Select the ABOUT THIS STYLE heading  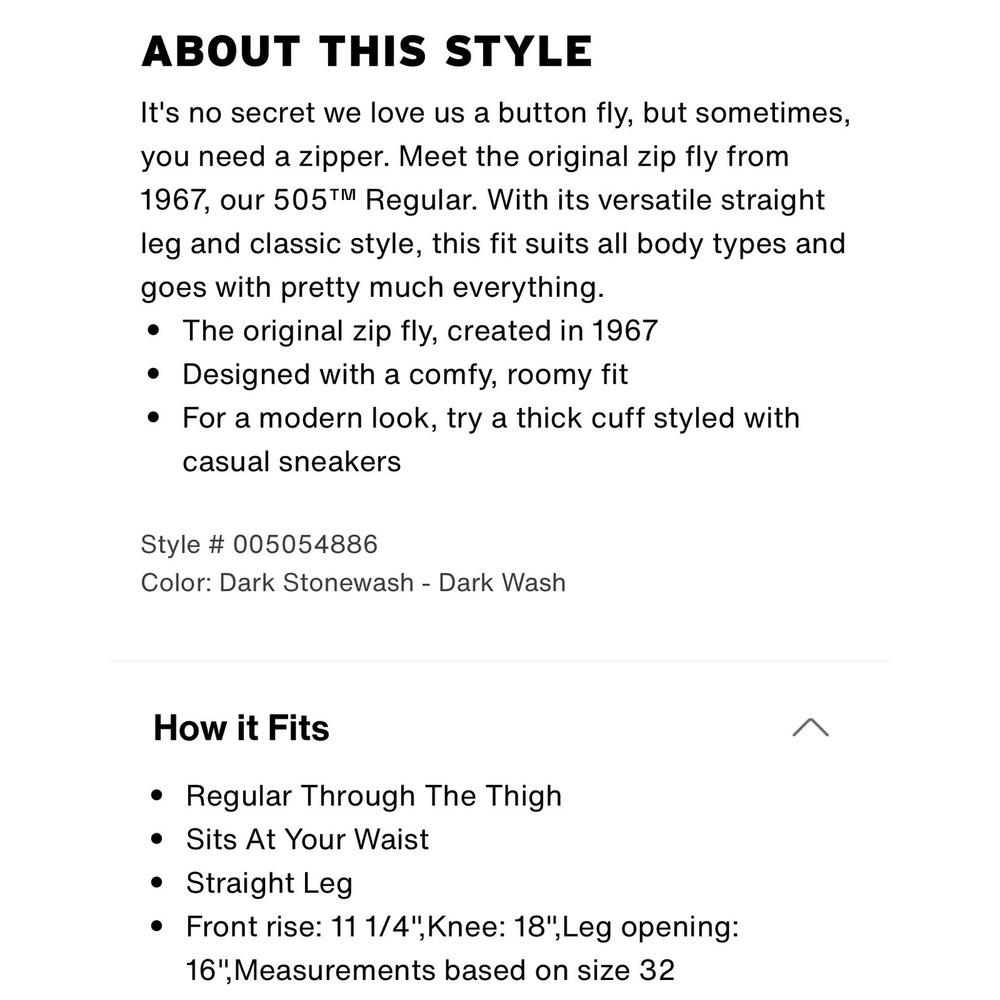point(367,51)
